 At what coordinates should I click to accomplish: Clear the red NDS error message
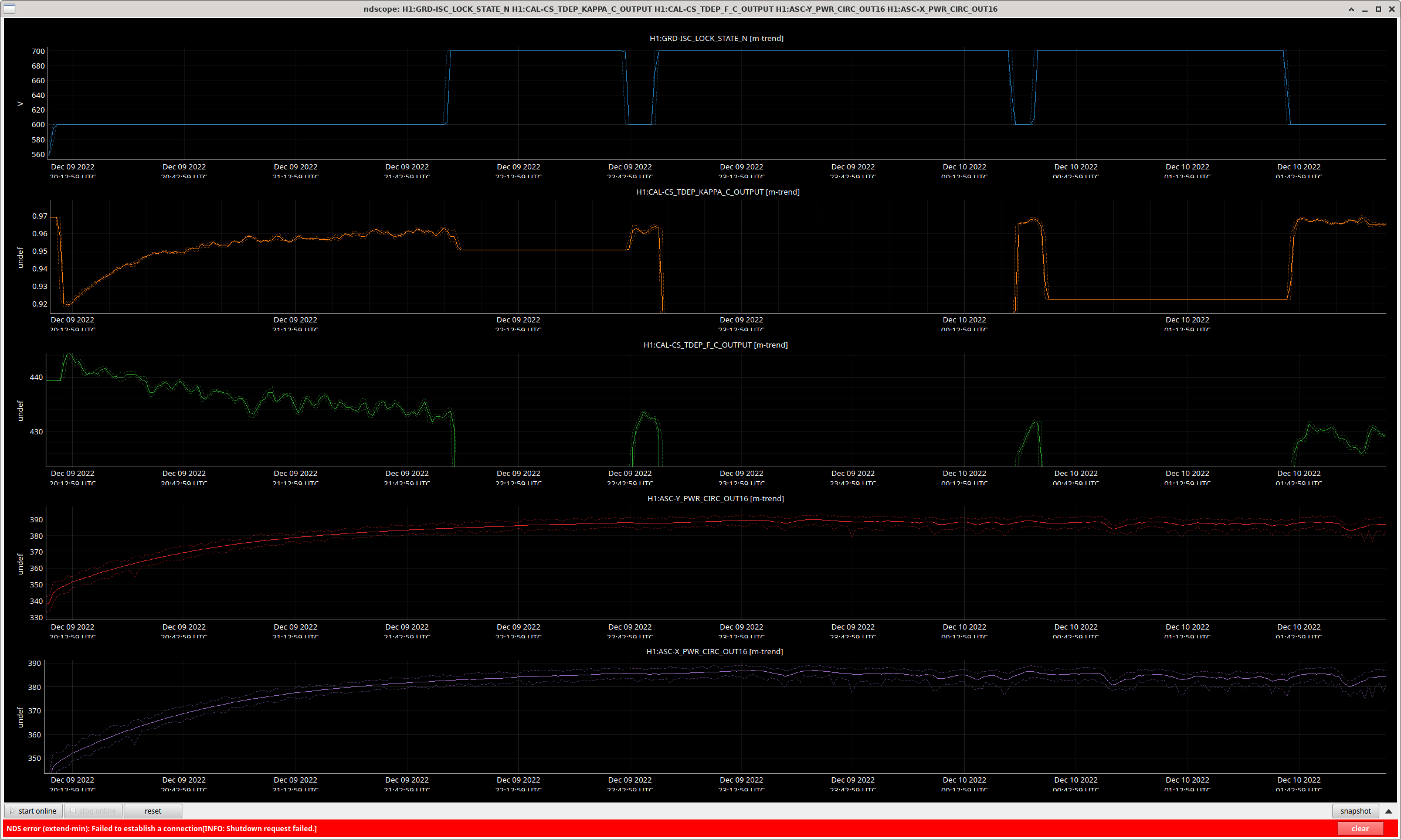coord(1360,828)
